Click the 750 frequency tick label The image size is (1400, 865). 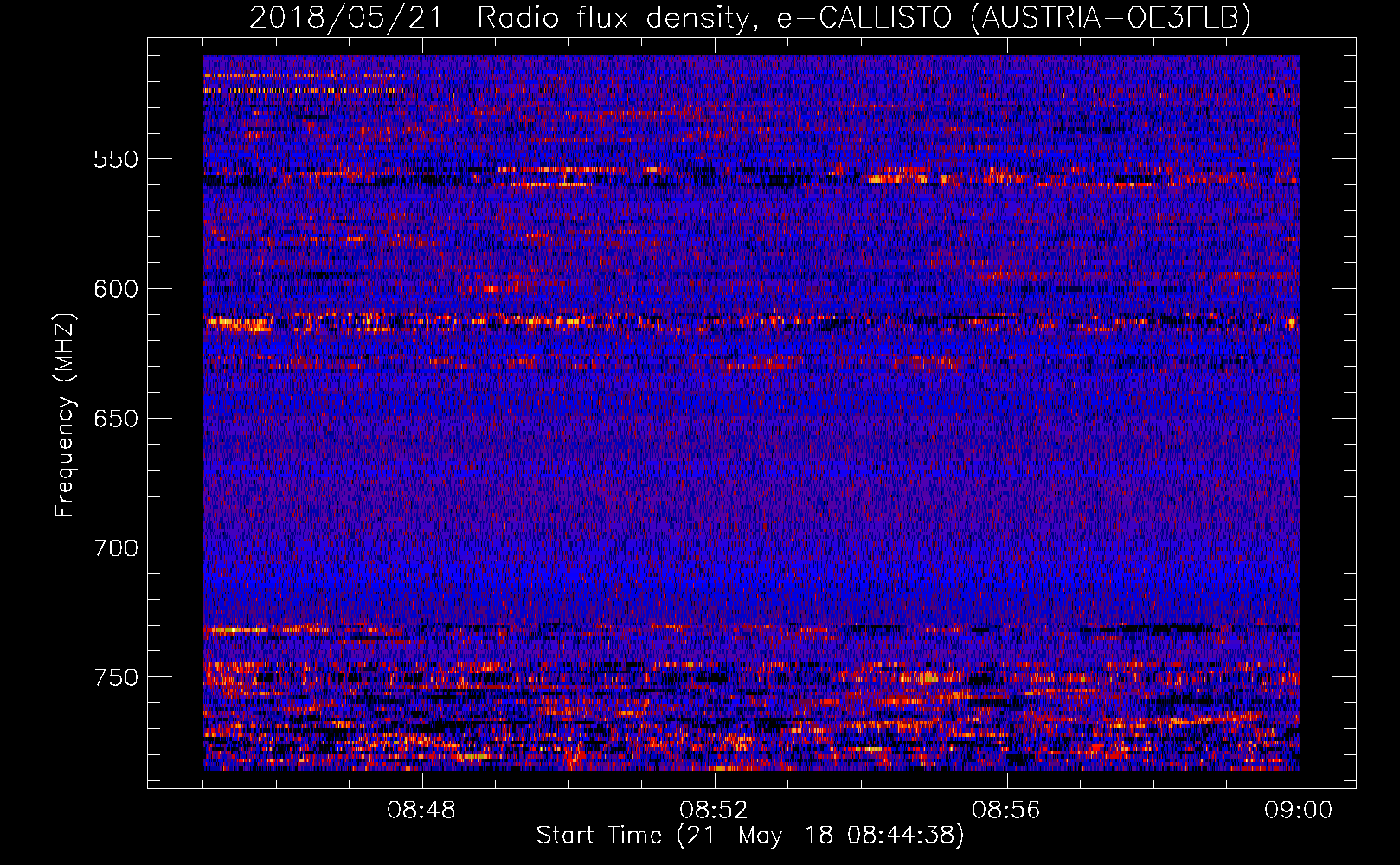tap(115, 677)
